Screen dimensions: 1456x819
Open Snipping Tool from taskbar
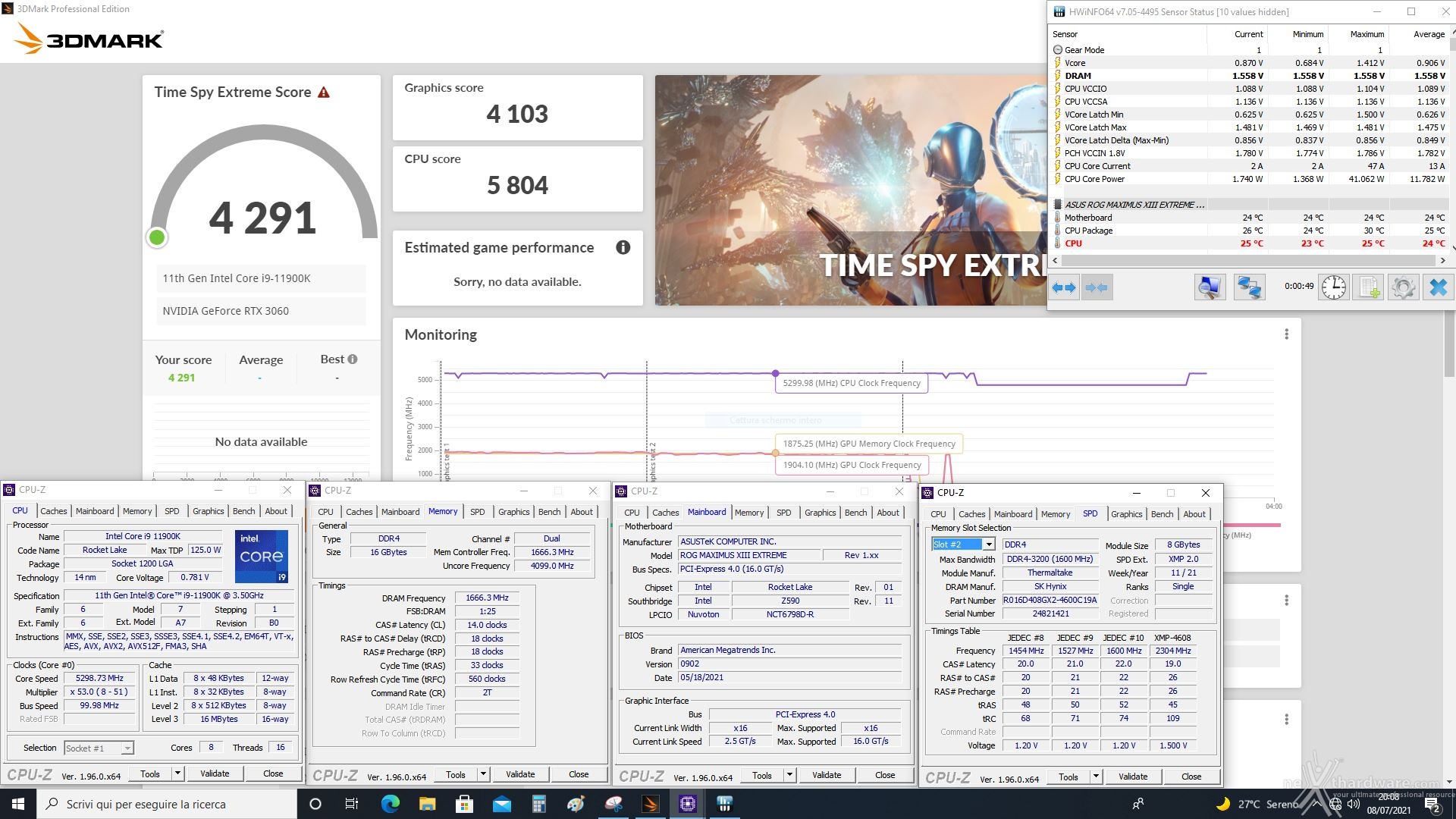[613, 804]
